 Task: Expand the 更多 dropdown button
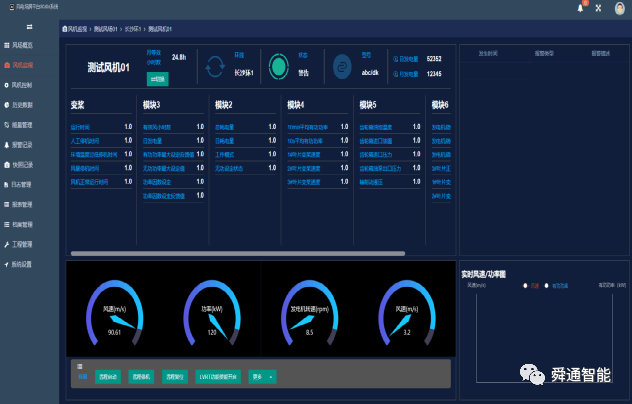tap(262, 377)
